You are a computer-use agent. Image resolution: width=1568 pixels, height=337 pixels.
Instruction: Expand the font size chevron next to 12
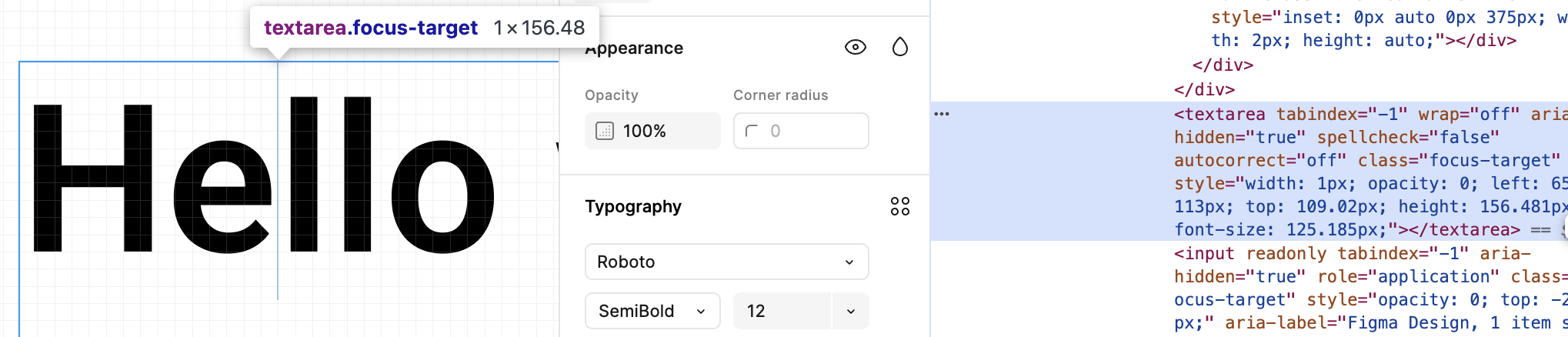(x=850, y=311)
